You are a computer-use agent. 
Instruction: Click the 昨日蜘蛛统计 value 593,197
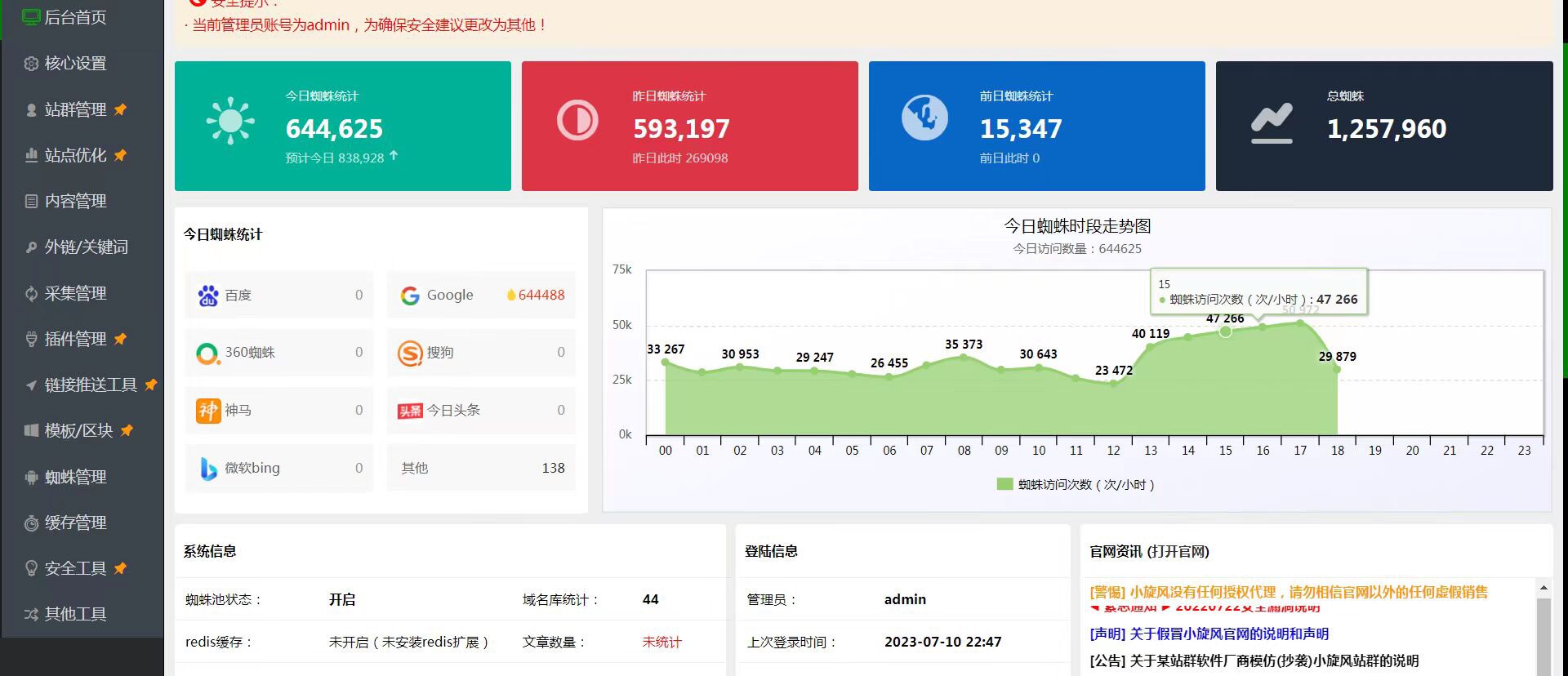pos(681,129)
